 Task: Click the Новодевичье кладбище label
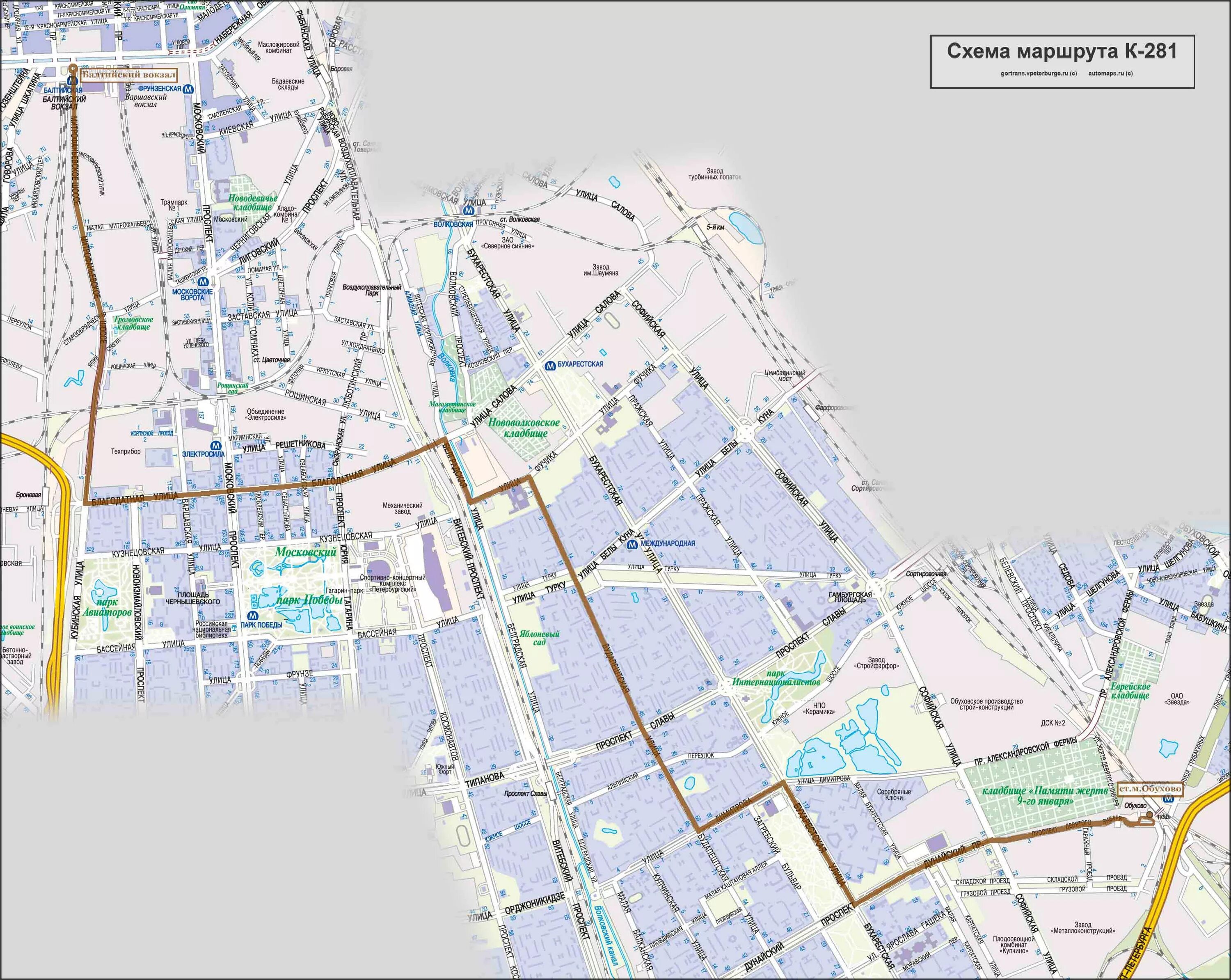[253, 202]
